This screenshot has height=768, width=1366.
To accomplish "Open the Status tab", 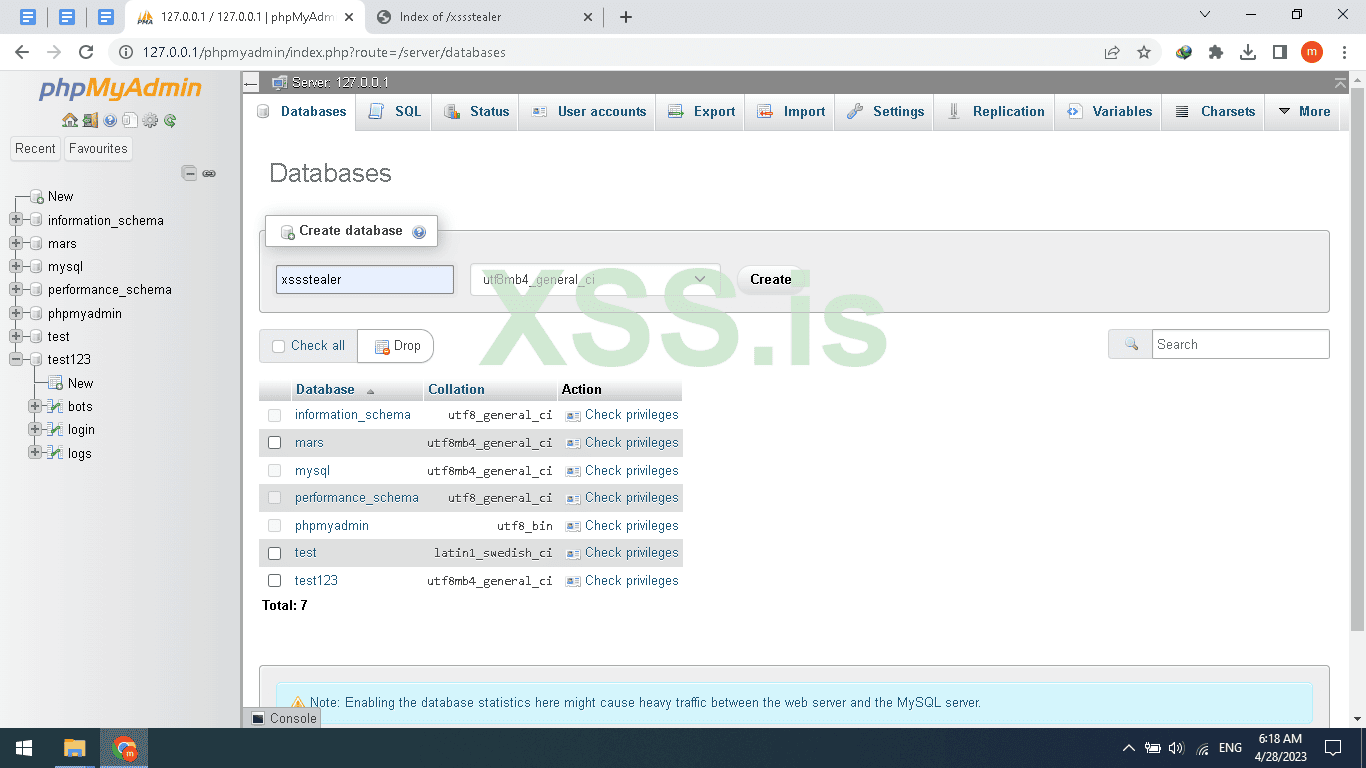I will 477,112.
